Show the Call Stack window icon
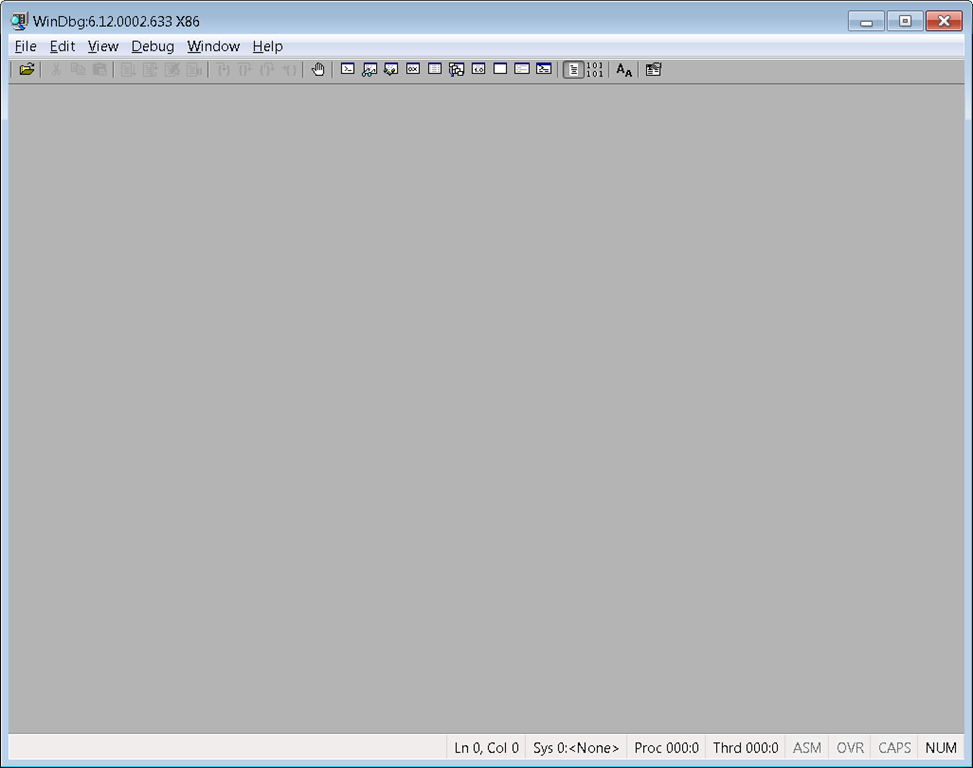The image size is (973, 768). (457, 70)
